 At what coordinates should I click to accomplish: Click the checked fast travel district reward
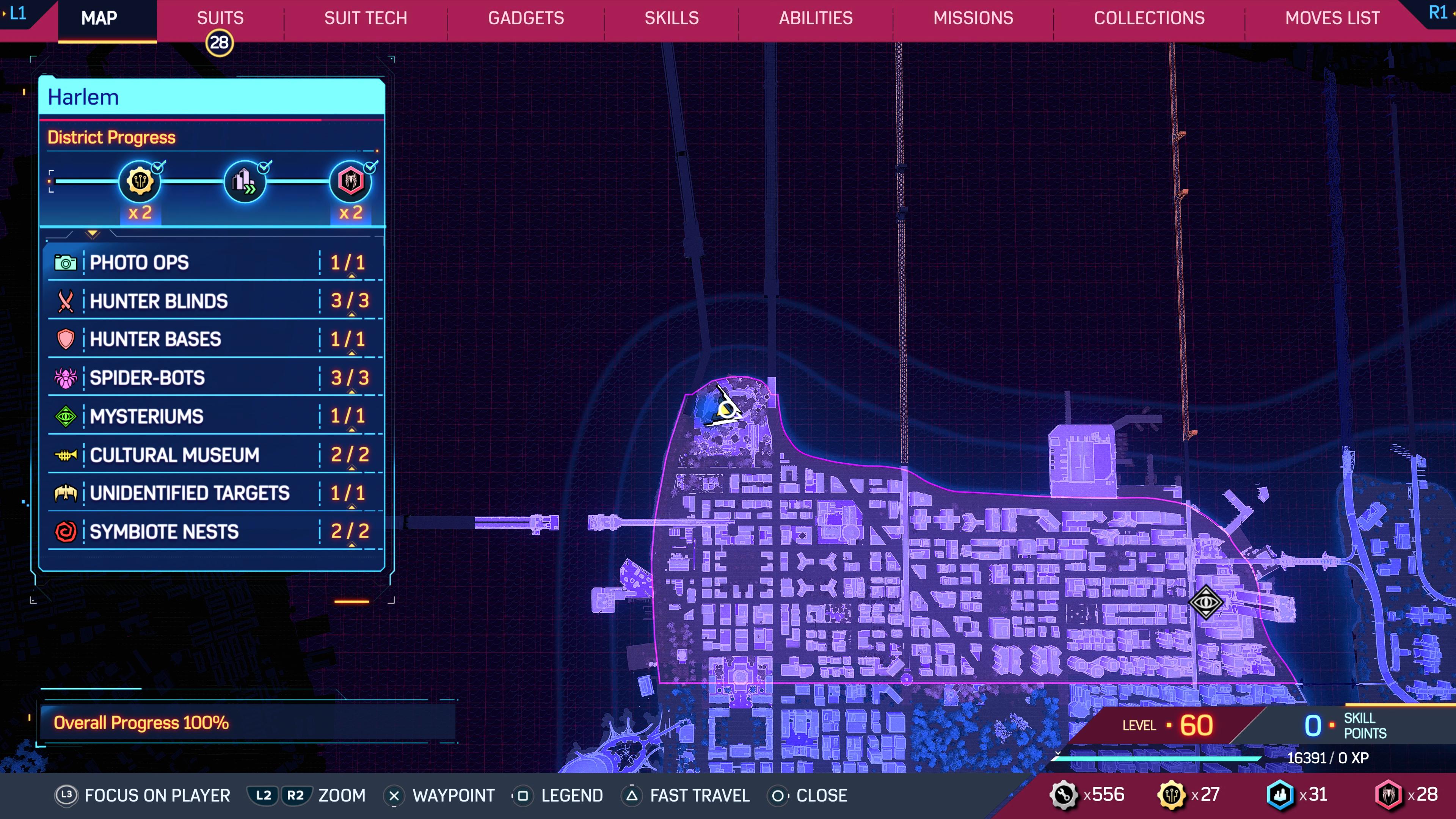click(245, 182)
